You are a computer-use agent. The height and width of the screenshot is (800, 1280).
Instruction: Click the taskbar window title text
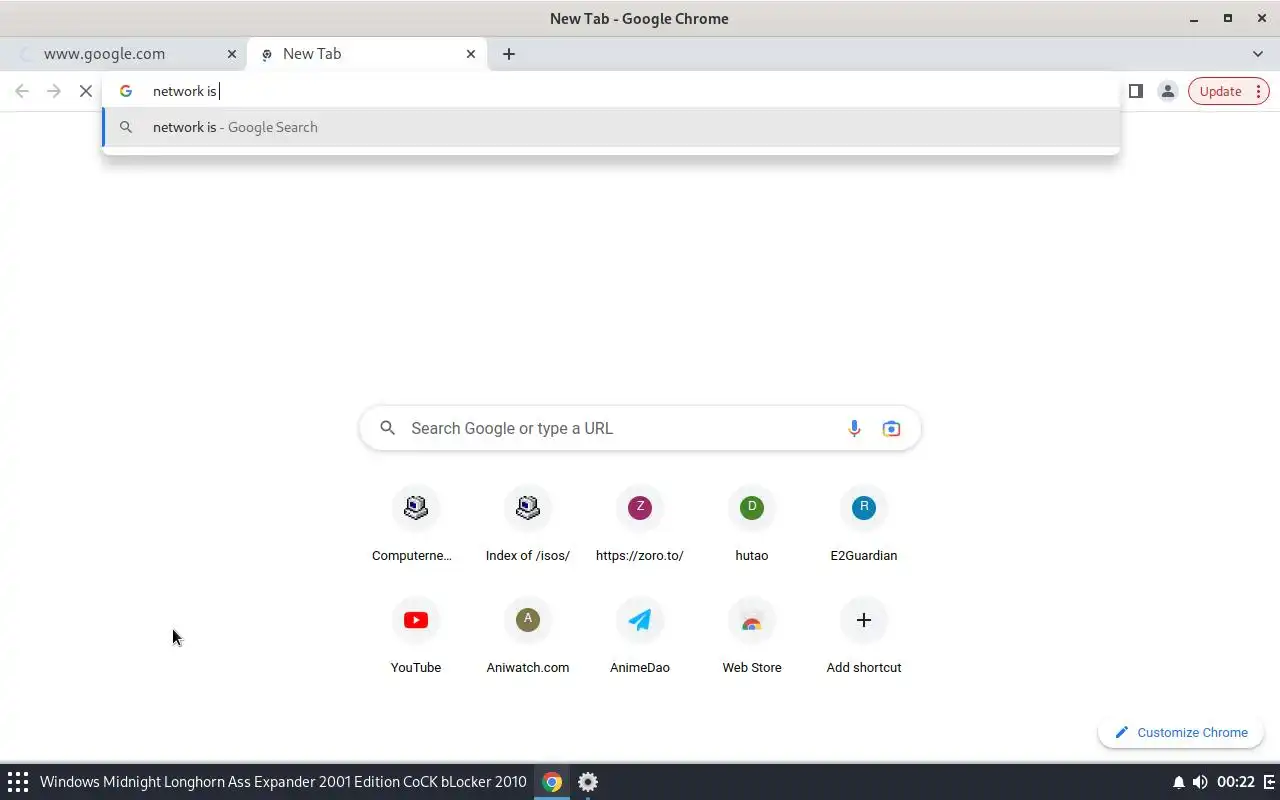(x=283, y=782)
